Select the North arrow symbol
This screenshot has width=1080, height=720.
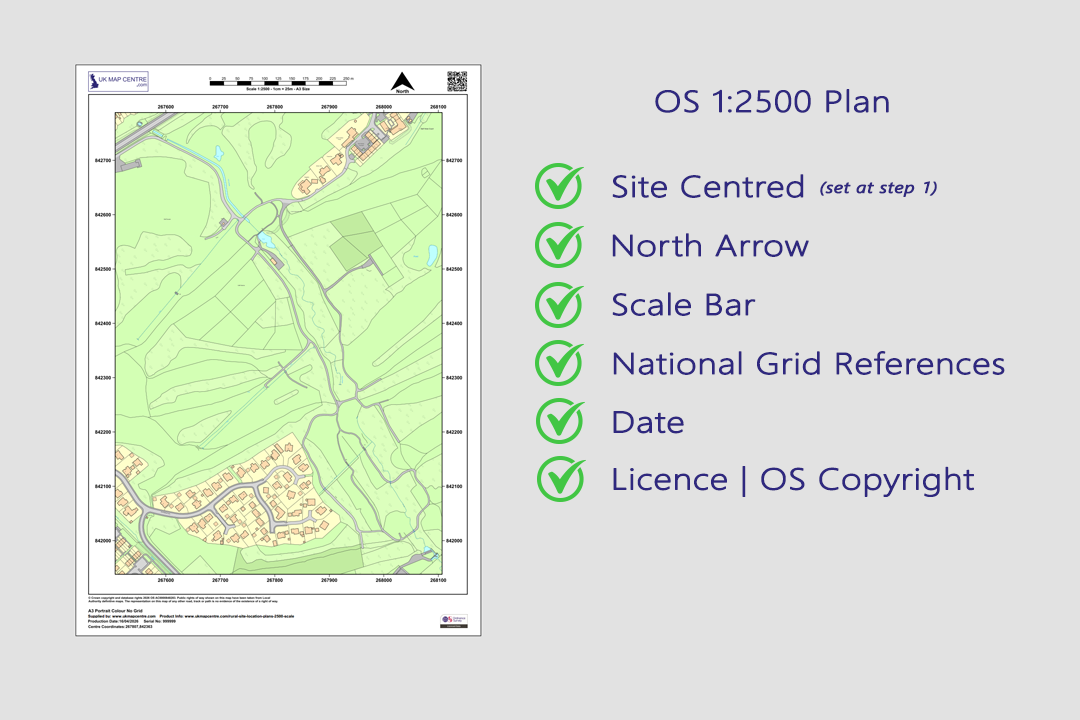pos(403,80)
